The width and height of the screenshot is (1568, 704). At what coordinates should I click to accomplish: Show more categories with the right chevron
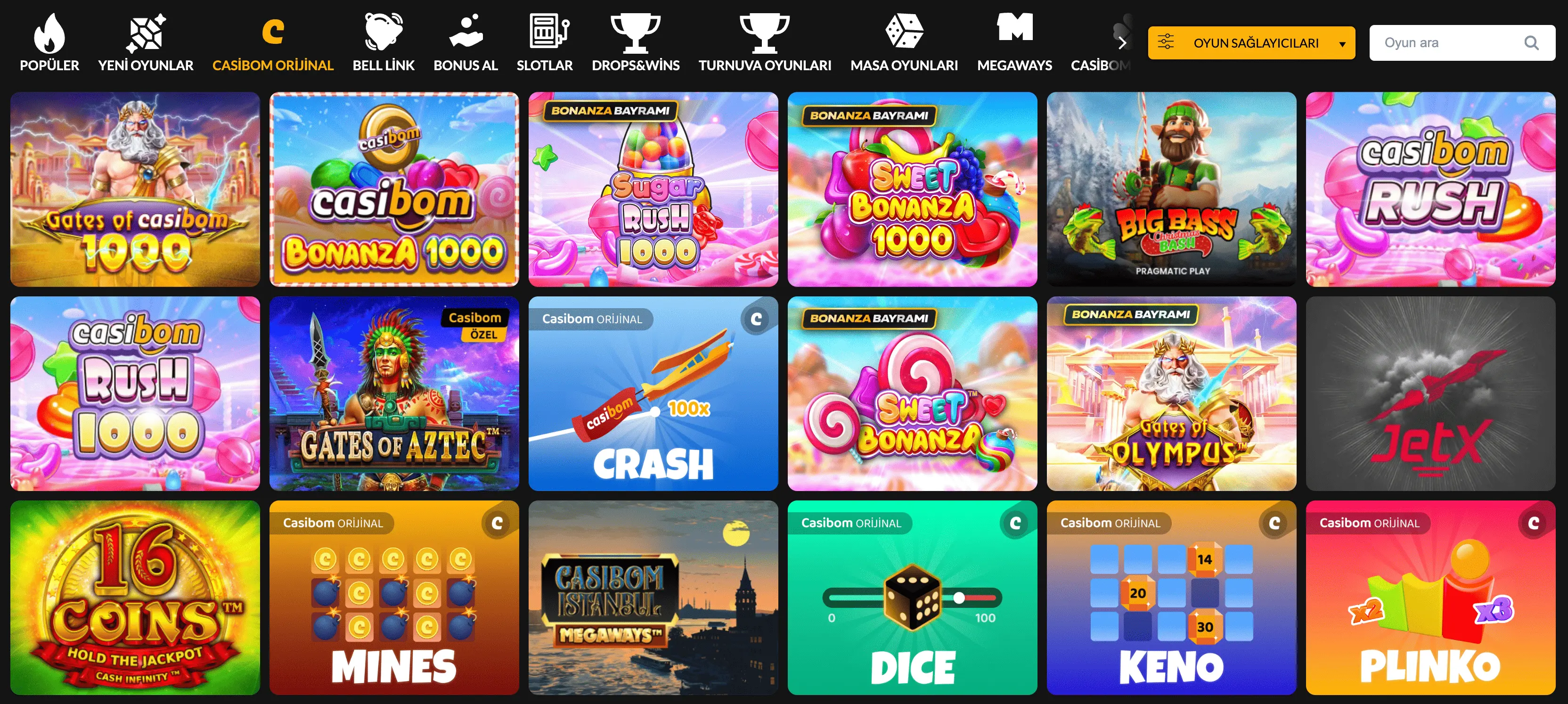point(1122,42)
